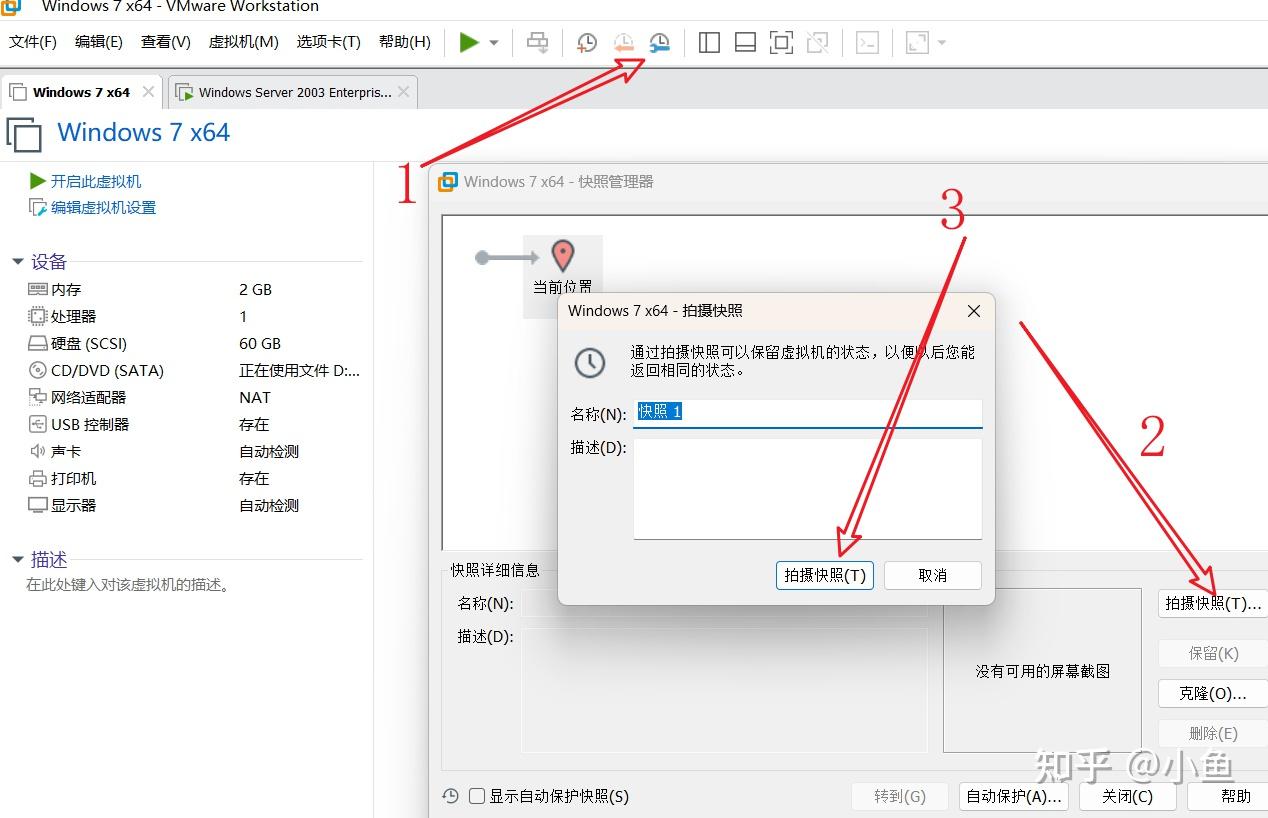1268x818 pixels.
Task: Click the Unity mode toolbar icon
Action: 817,42
